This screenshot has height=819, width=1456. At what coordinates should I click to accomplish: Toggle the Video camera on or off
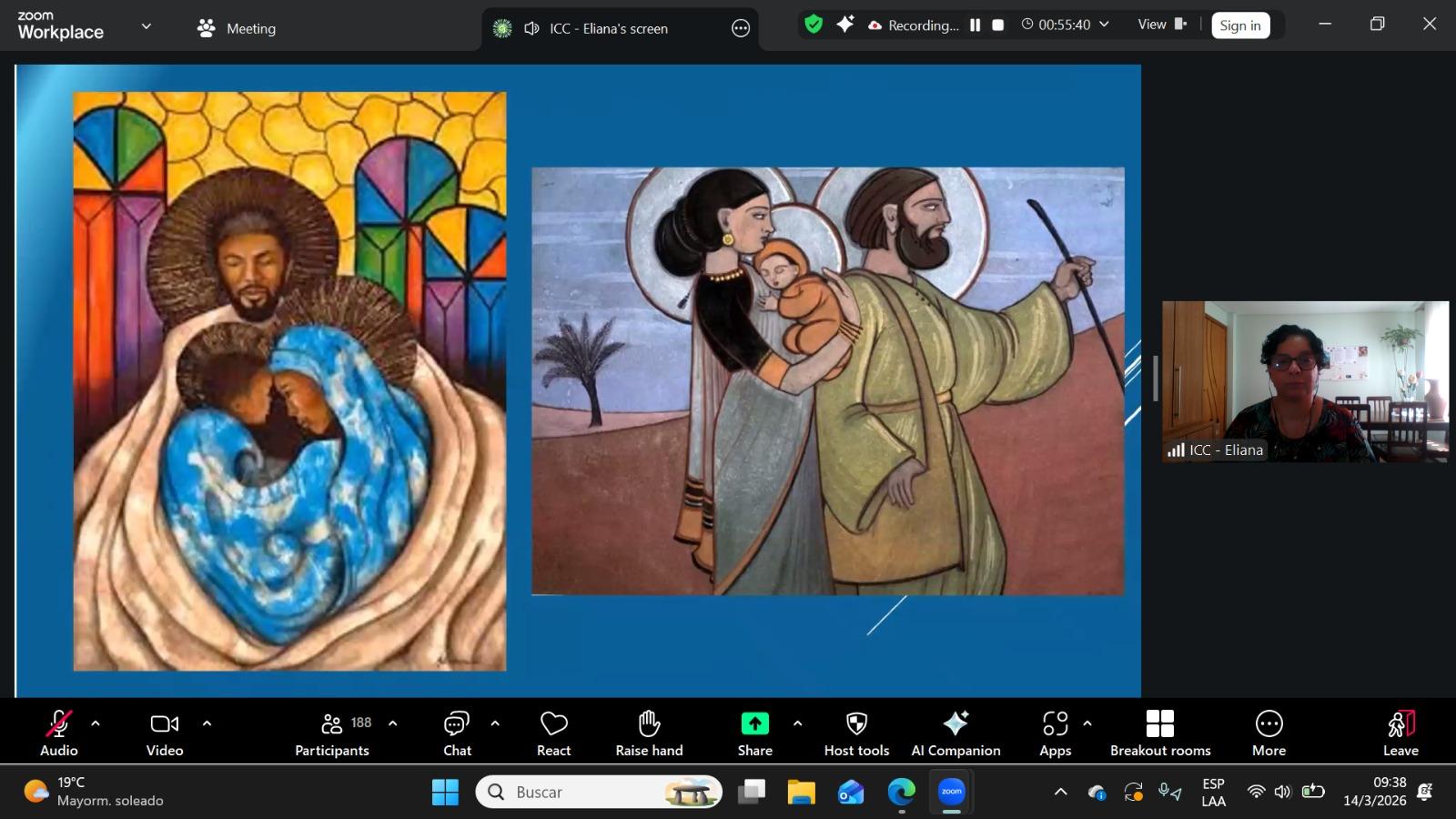pyautogui.click(x=165, y=733)
